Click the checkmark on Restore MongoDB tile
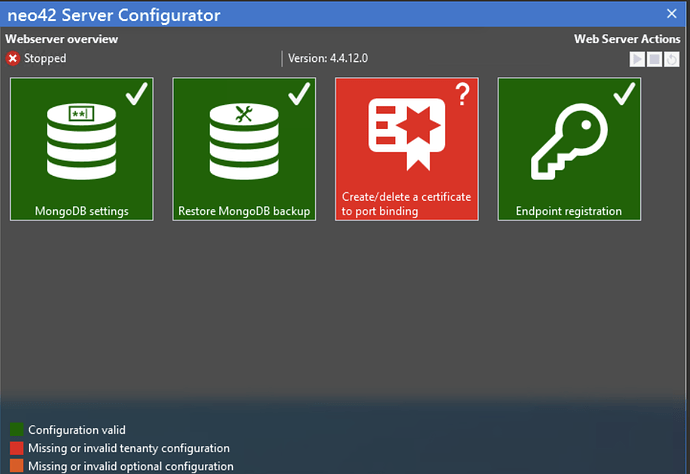This screenshot has height=474, width=690. tap(299, 95)
